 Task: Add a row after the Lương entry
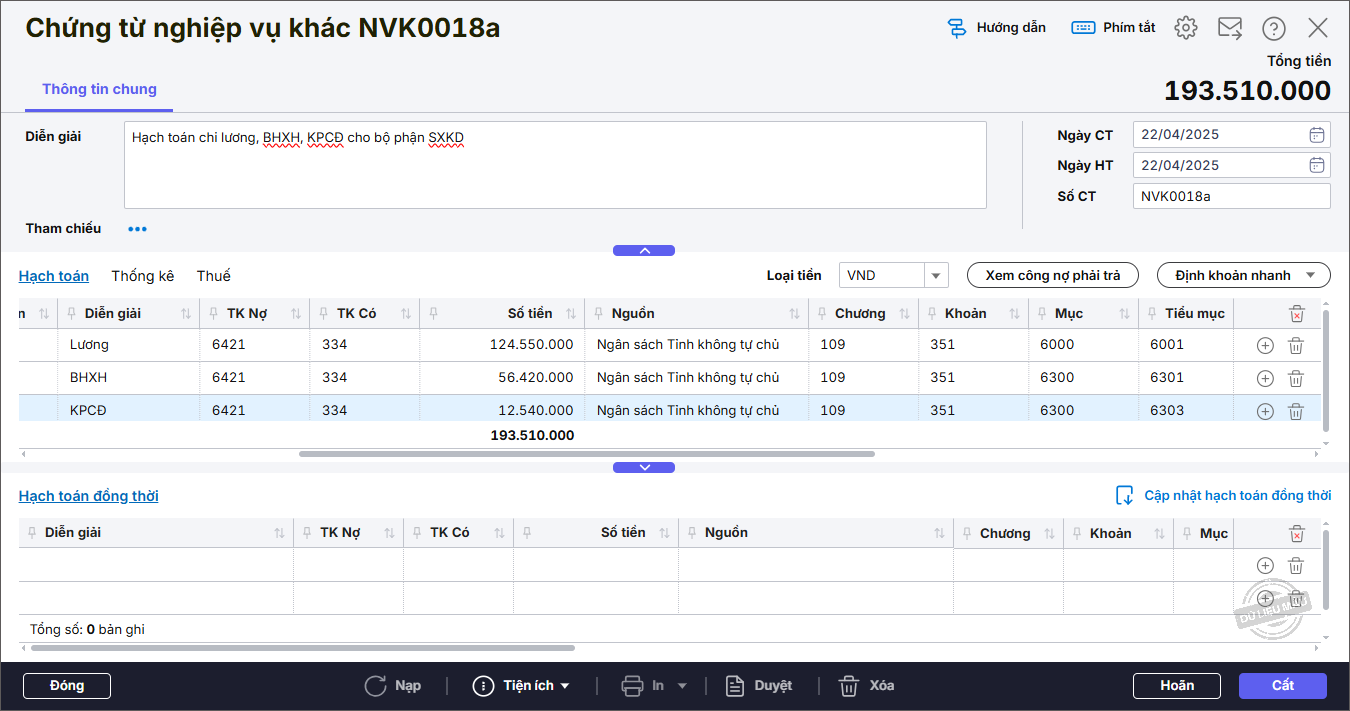click(1265, 346)
